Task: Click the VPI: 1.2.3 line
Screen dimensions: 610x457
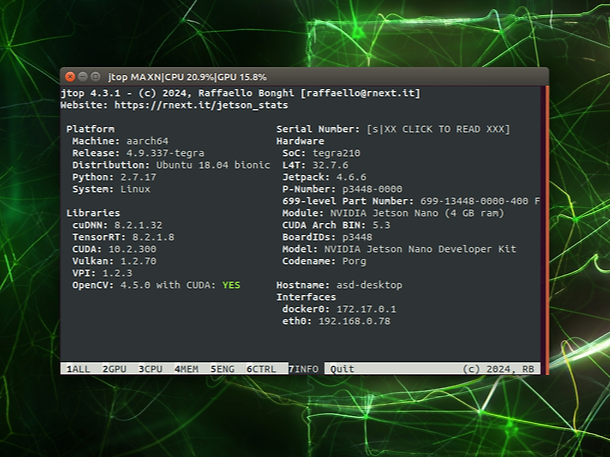Action: [102, 273]
